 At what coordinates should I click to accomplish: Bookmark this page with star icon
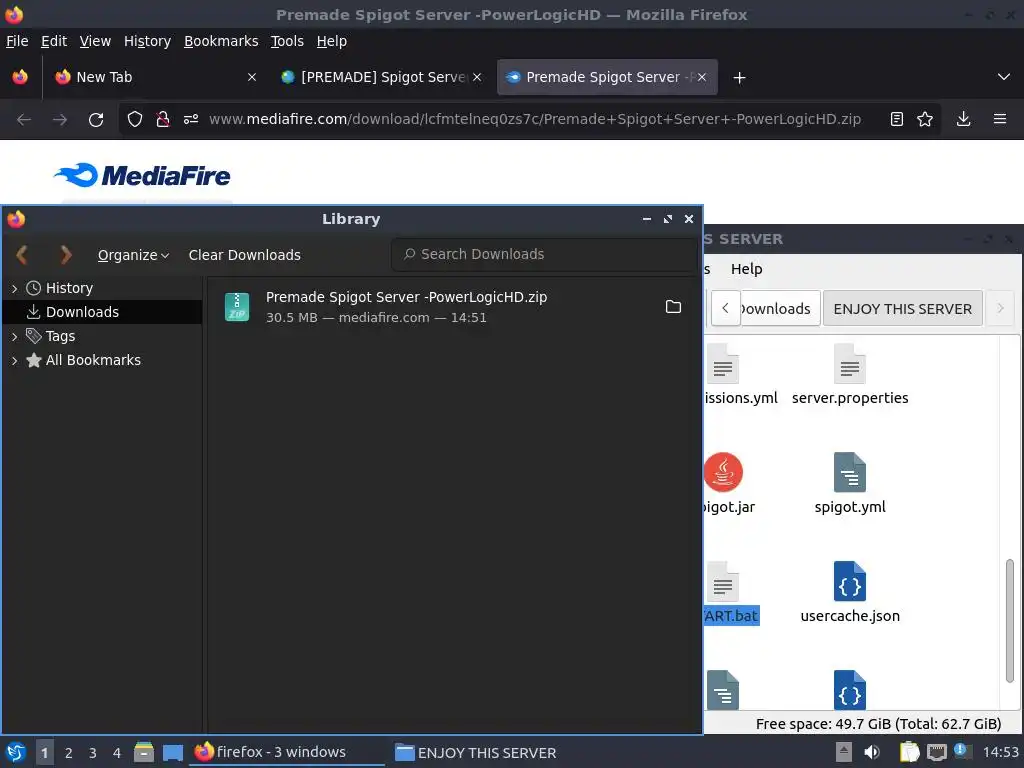pyautogui.click(x=925, y=120)
